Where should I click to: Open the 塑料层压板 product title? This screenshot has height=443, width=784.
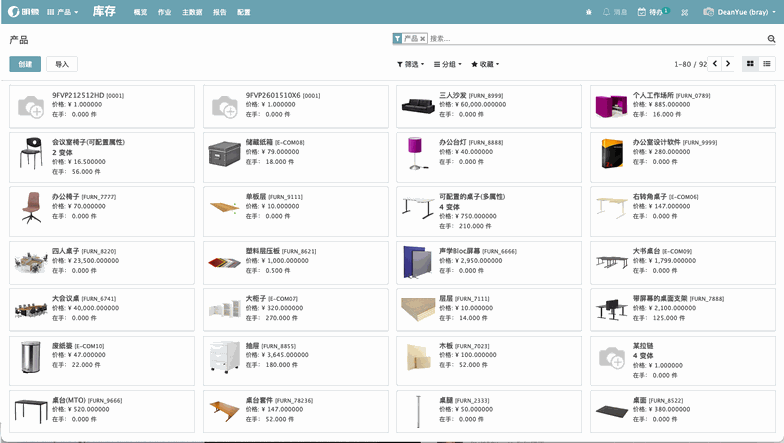(262, 251)
